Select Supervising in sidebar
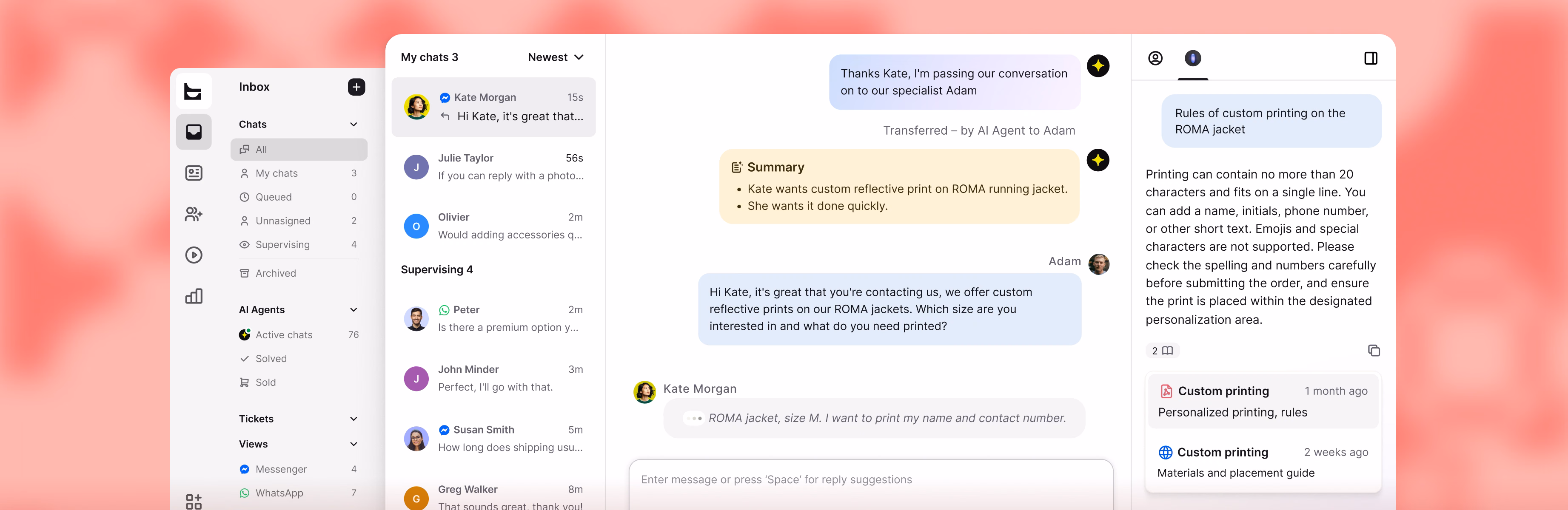Screen dimensions: 1568x510 click(x=299, y=244)
